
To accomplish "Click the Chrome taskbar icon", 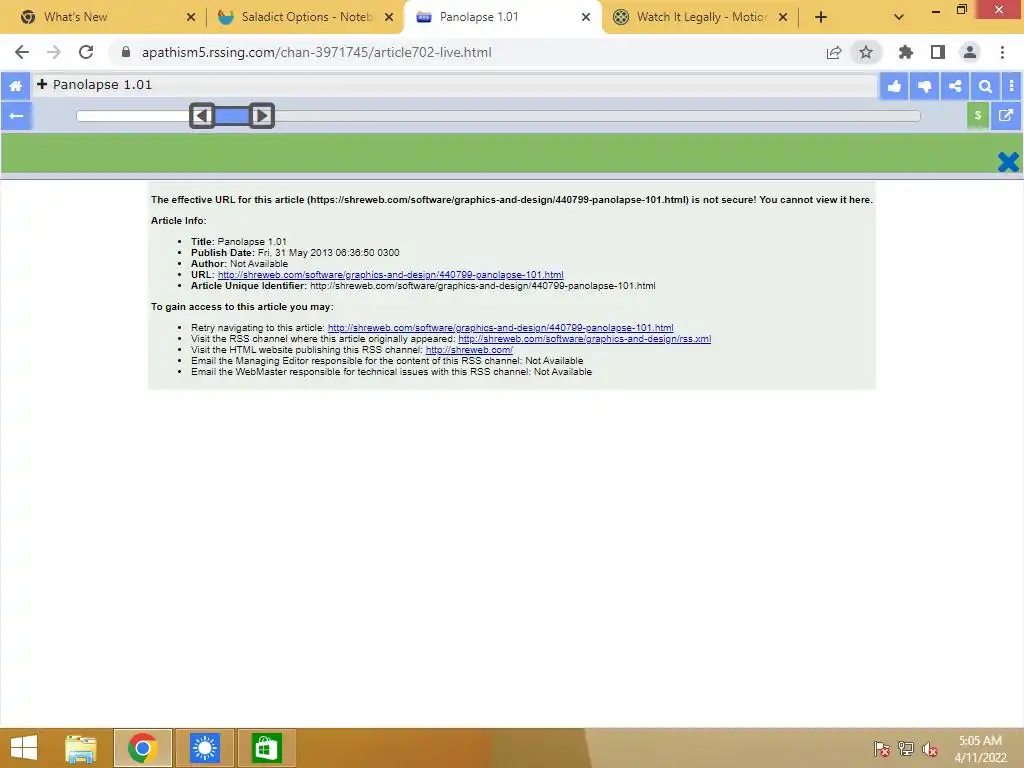I will click(x=143, y=748).
